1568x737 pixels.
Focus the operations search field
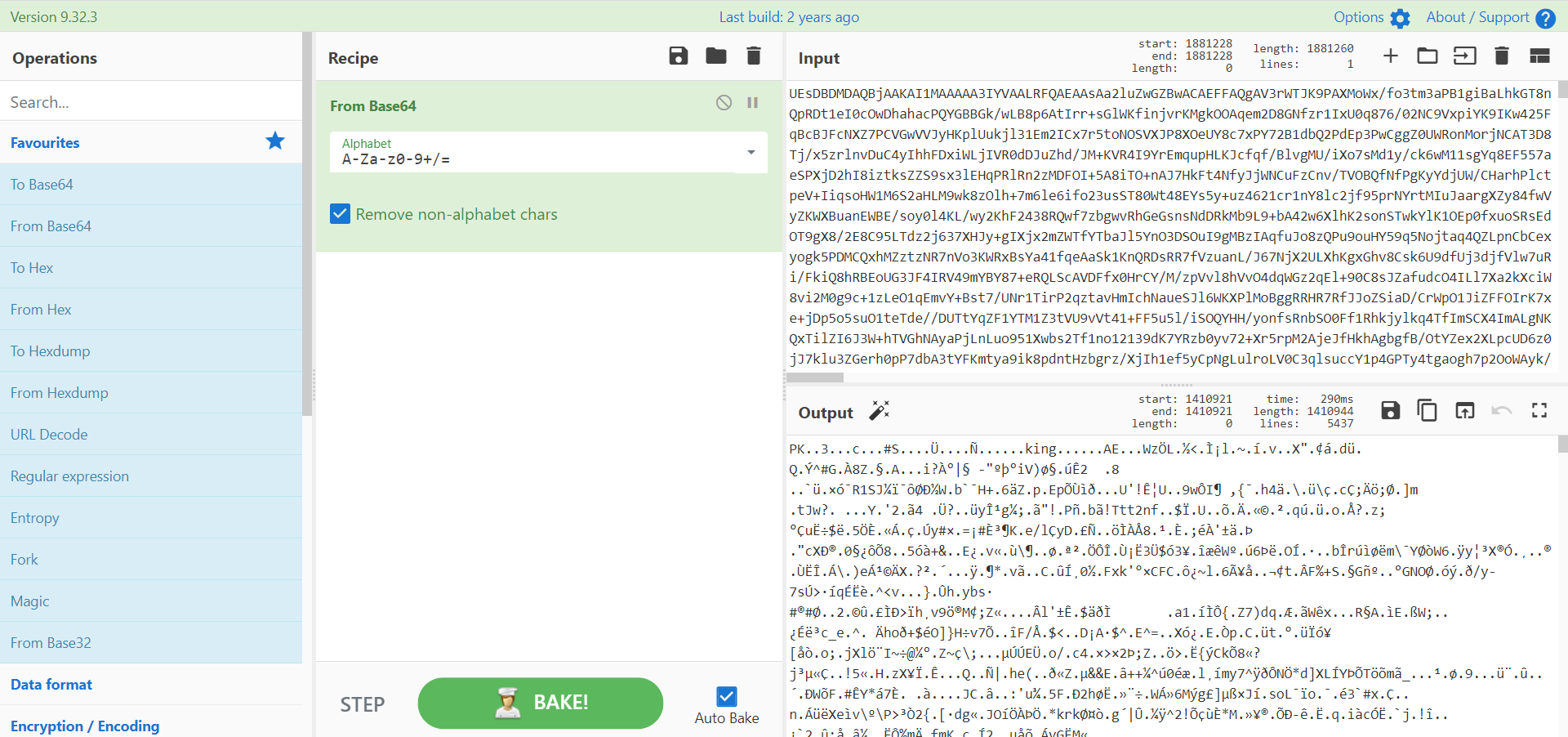pyautogui.click(x=151, y=102)
